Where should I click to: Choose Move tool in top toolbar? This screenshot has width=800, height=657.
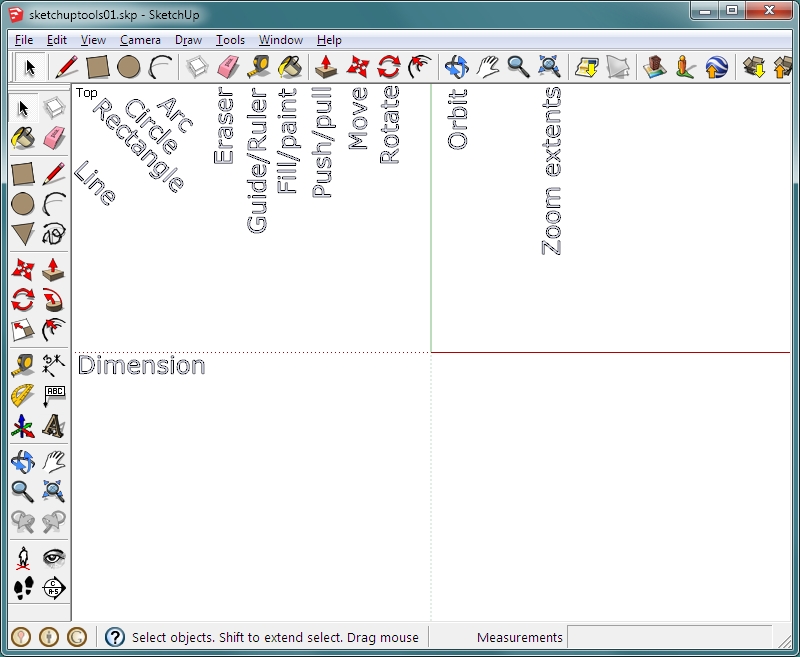[358, 67]
